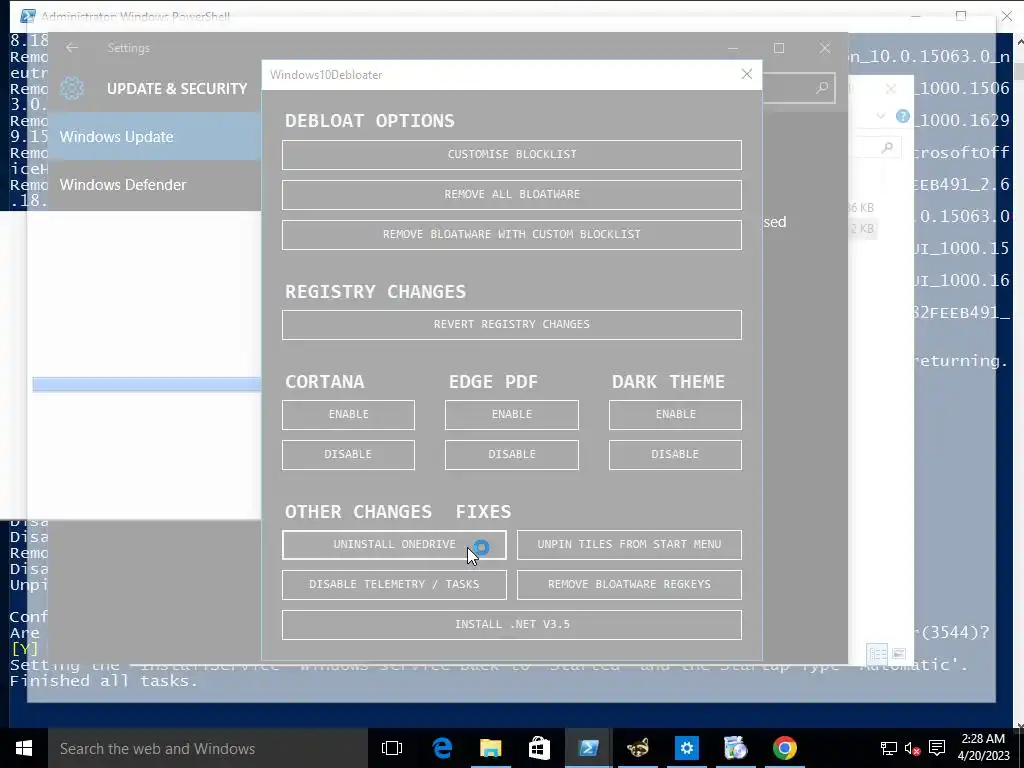Open File Explorer from taskbar
Viewport: 1024px width, 768px height.
coord(490,748)
